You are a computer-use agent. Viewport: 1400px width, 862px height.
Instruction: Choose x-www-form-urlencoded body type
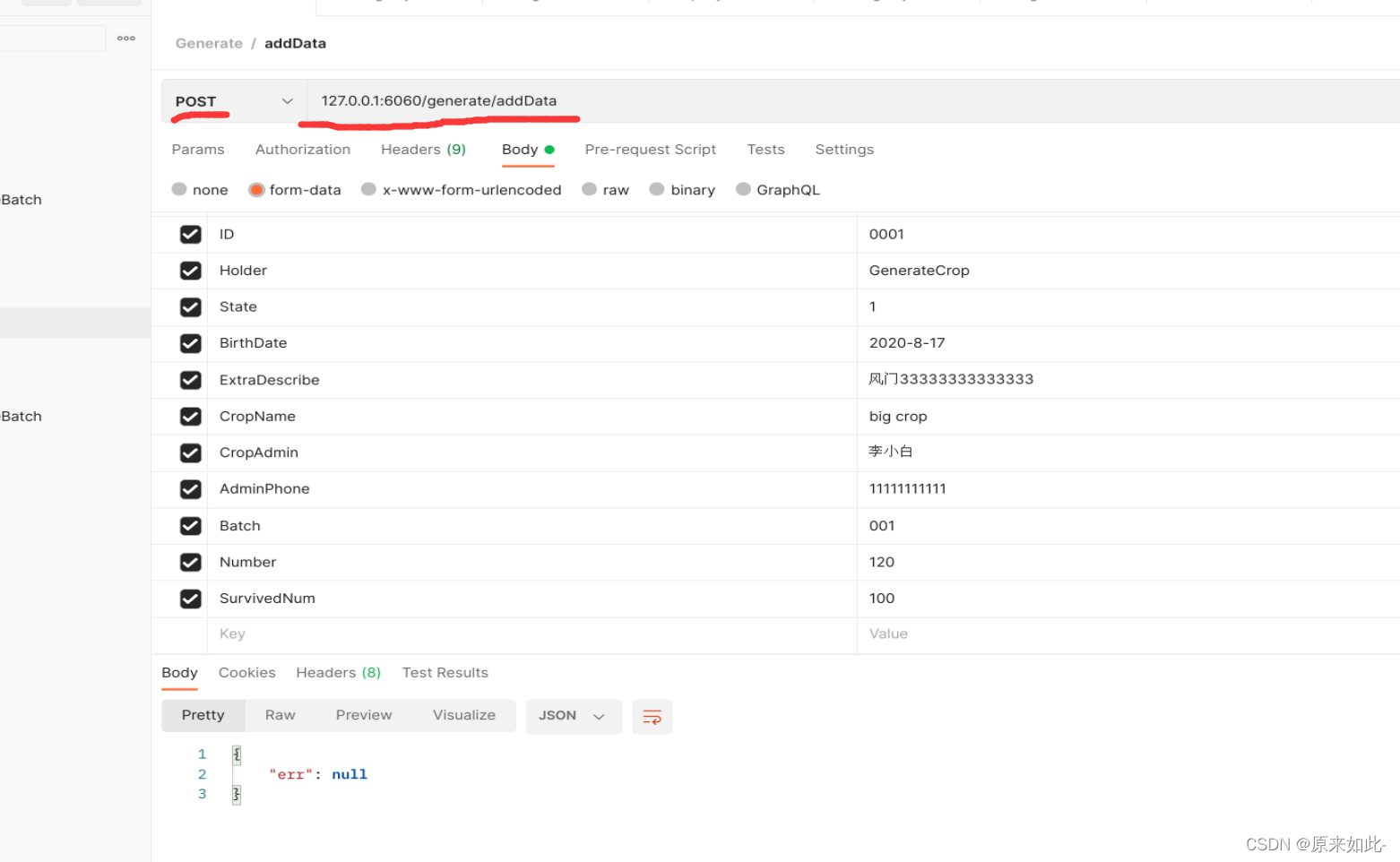(x=368, y=189)
